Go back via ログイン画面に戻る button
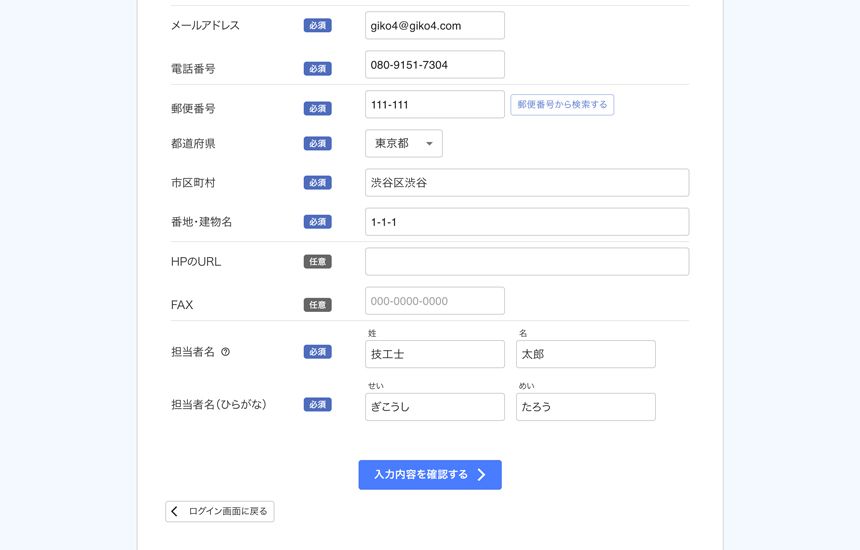Viewport: 860px width, 550px height. click(x=220, y=511)
